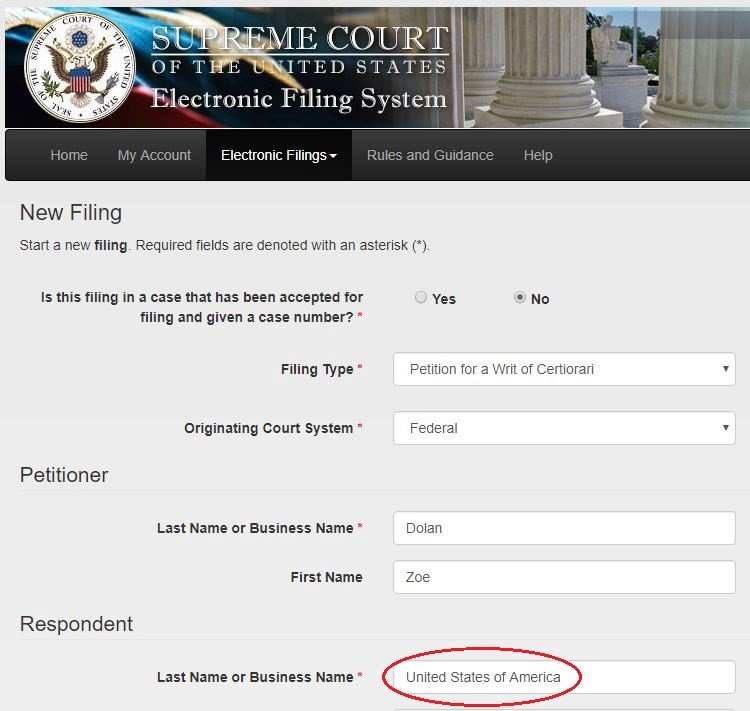750x711 pixels.
Task: Click Petitioner Last Name field with Dolan
Action: pyautogui.click(x=564, y=528)
